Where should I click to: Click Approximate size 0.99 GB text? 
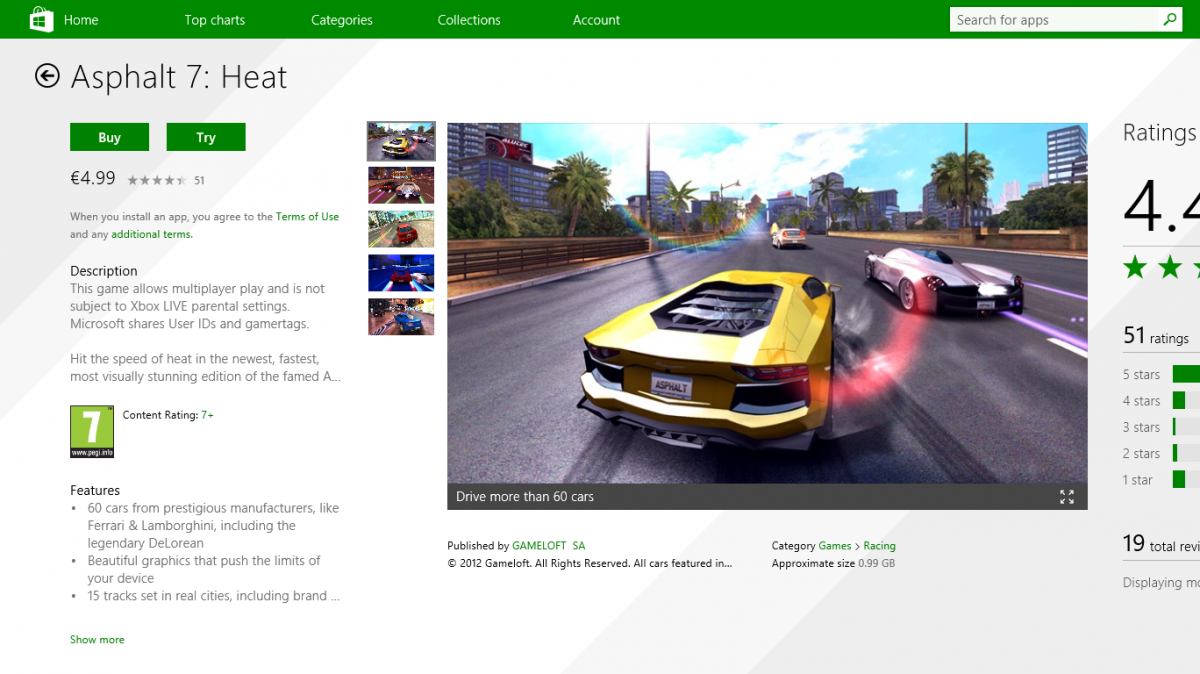(x=833, y=564)
